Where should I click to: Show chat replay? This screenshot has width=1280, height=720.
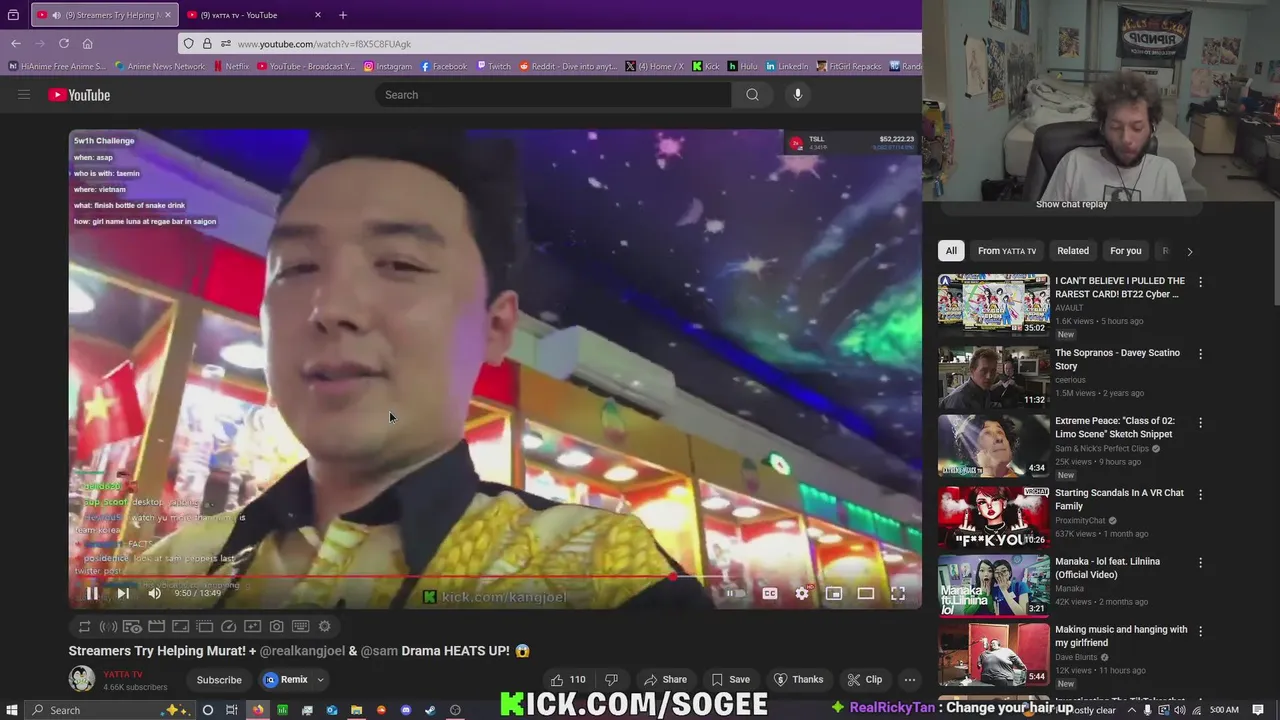pos(1072,204)
